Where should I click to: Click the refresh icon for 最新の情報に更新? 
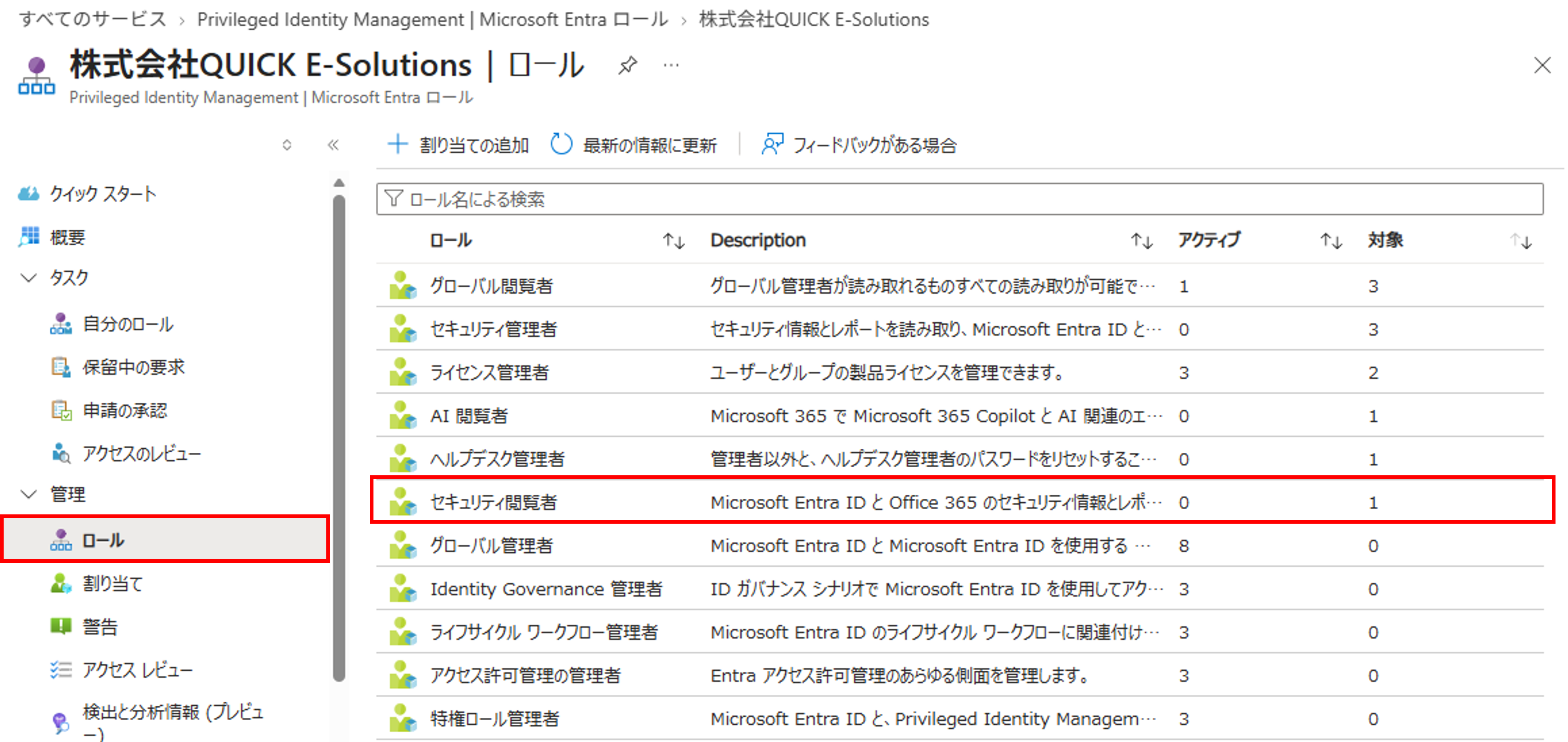pyautogui.click(x=561, y=144)
